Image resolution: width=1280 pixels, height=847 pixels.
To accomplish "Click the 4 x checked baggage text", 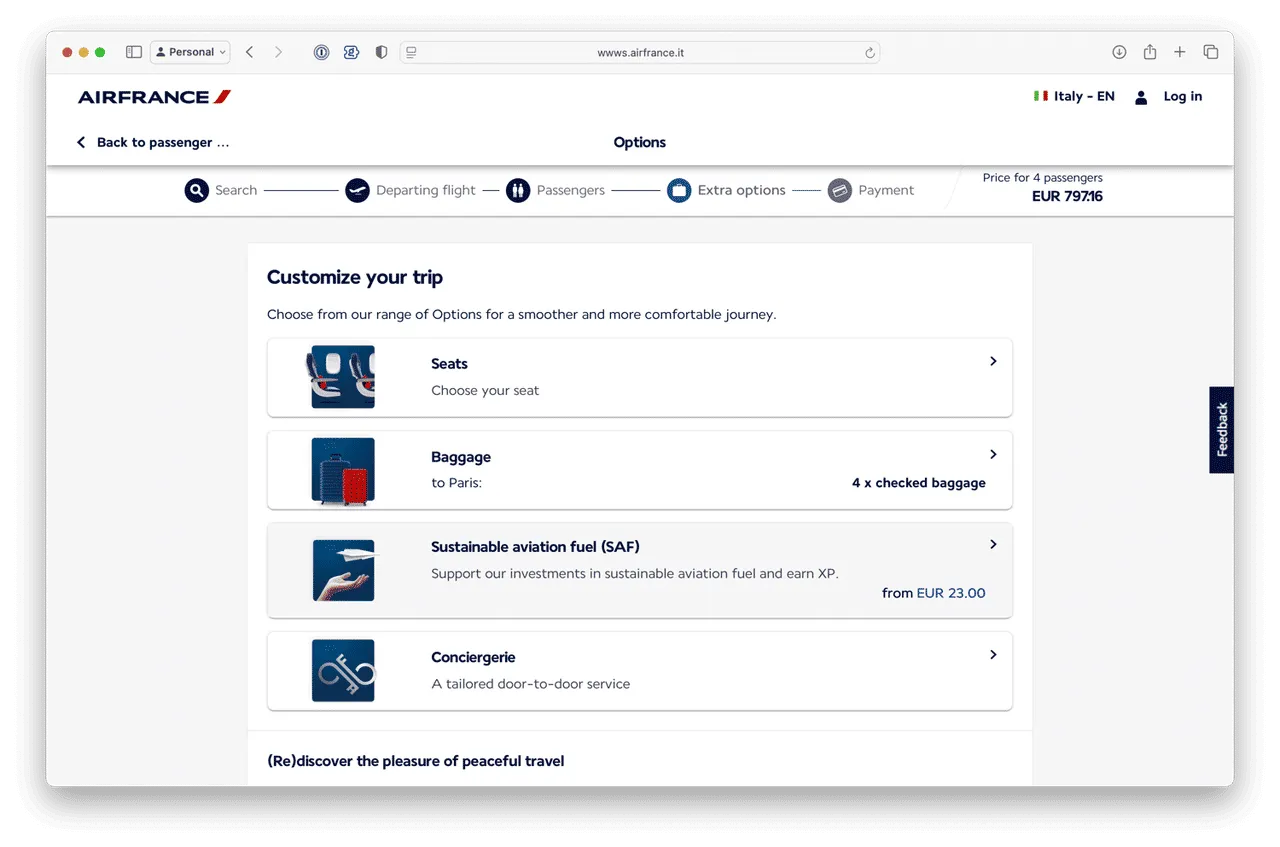I will click(x=919, y=483).
